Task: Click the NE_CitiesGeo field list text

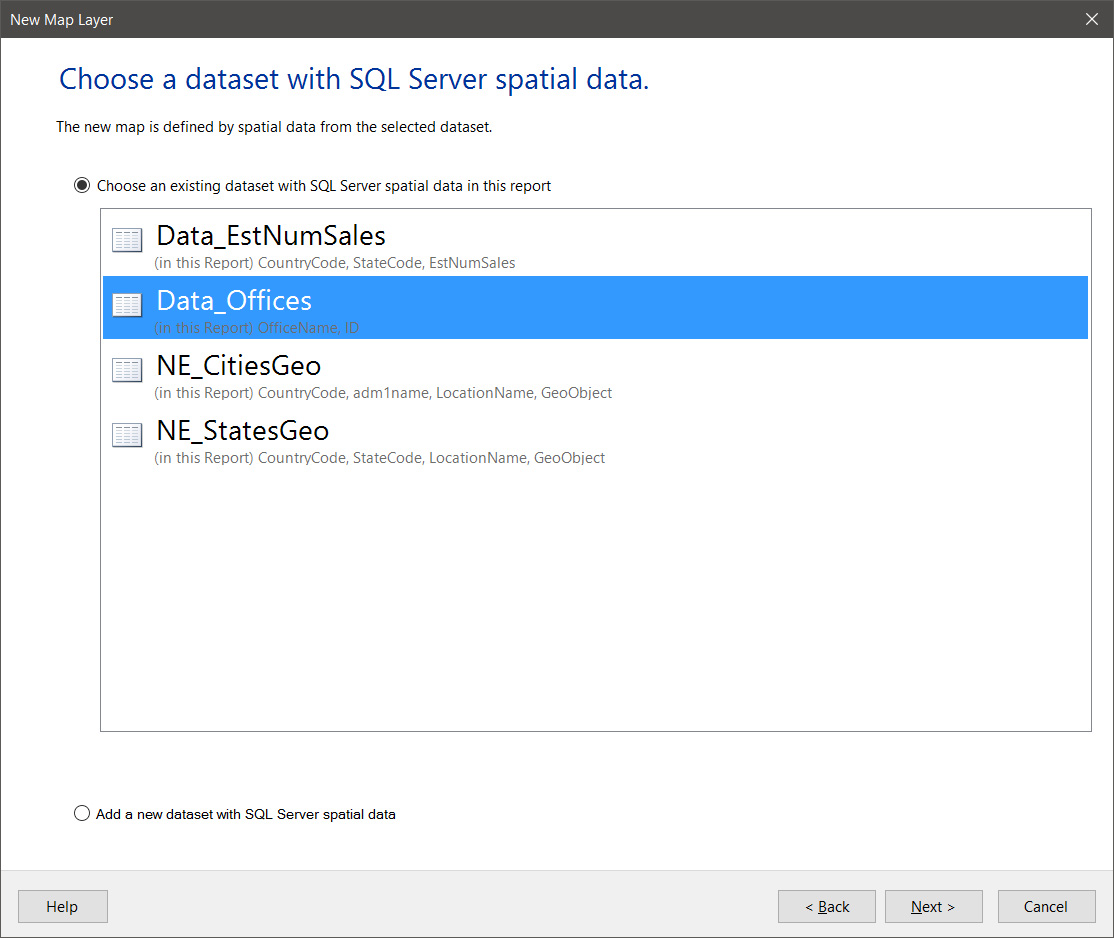Action: click(x=383, y=393)
